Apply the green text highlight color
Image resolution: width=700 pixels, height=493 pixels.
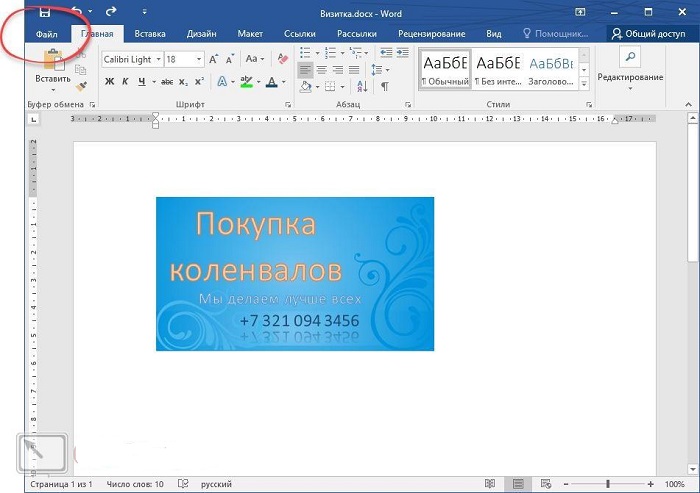(x=246, y=82)
